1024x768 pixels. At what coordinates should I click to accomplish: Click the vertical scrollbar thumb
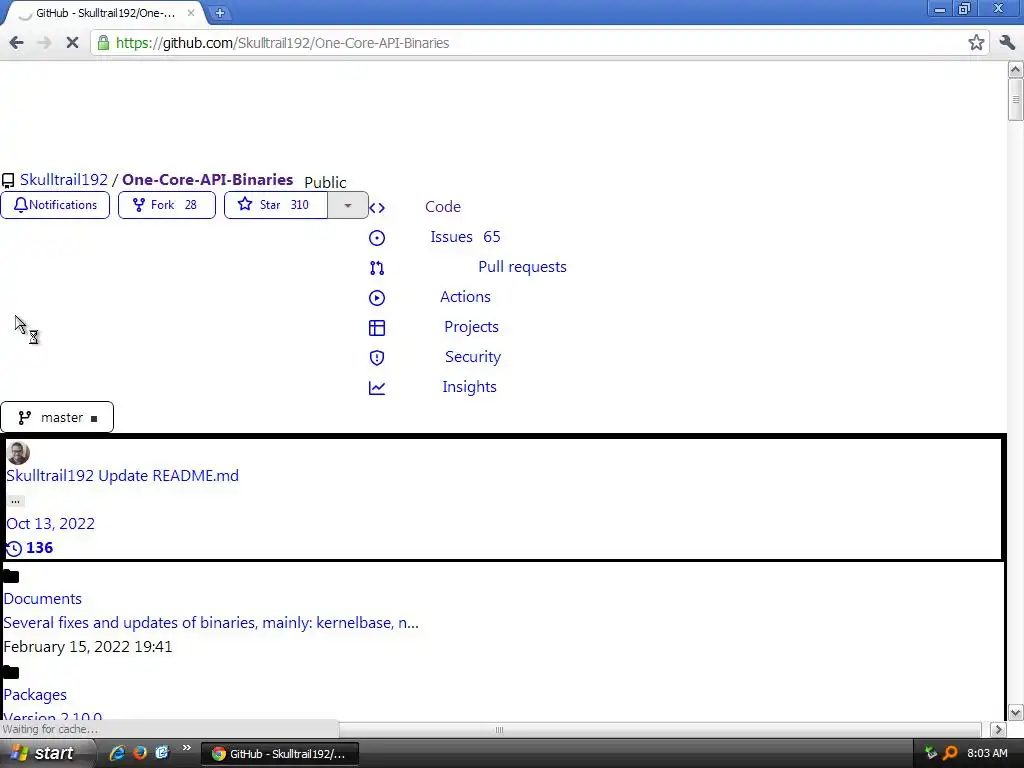[1016, 99]
